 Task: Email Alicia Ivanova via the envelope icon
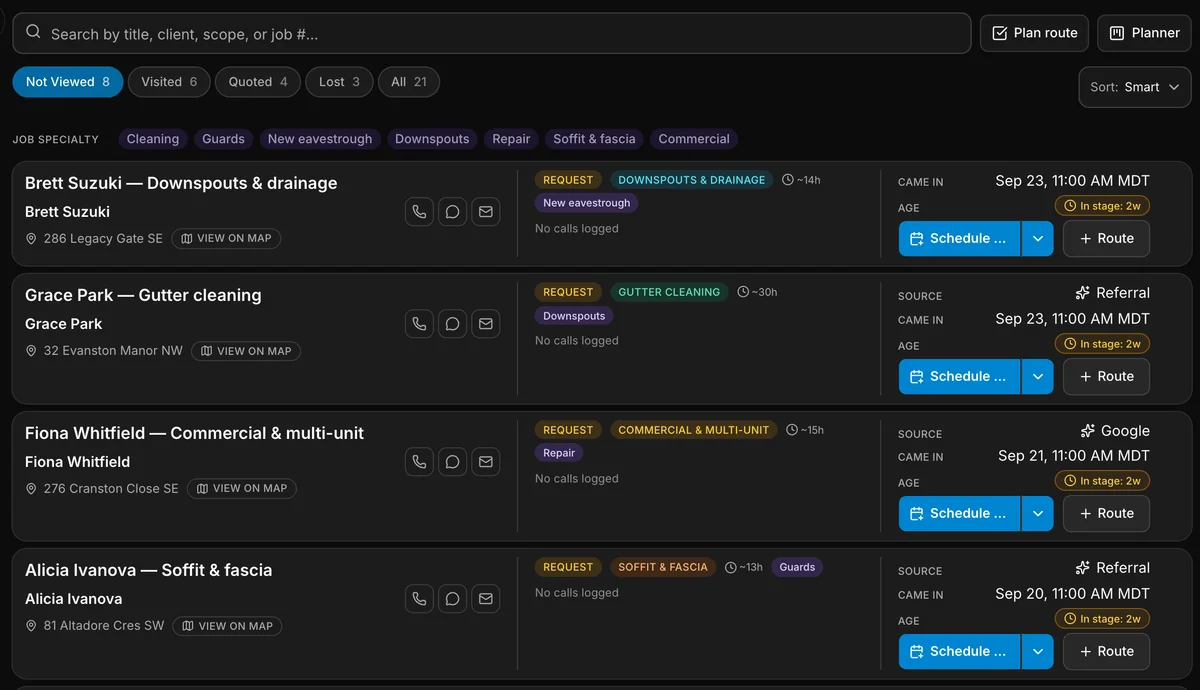(486, 599)
